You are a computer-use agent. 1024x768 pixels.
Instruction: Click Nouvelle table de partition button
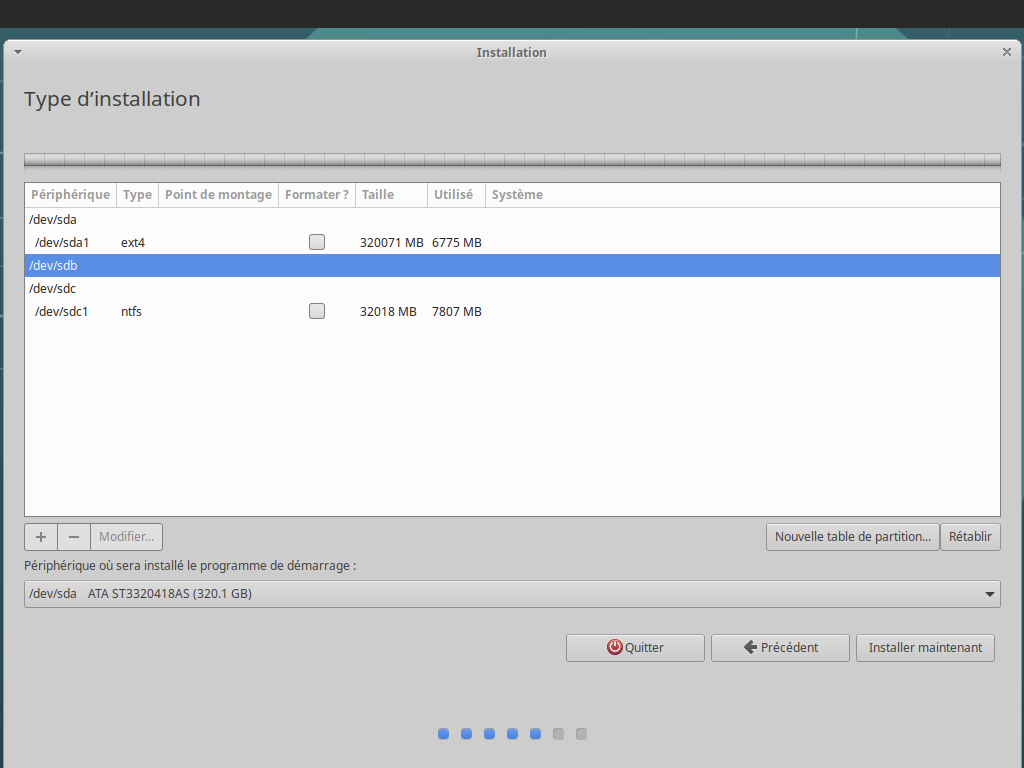853,537
